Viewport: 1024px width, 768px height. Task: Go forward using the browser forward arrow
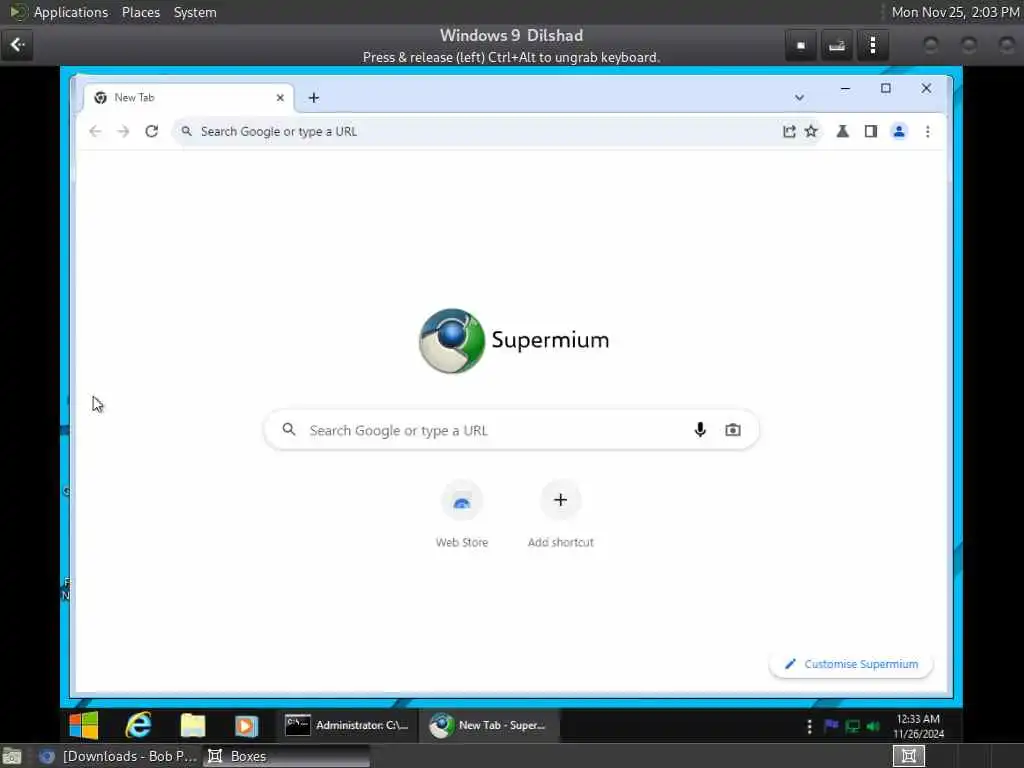123,131
